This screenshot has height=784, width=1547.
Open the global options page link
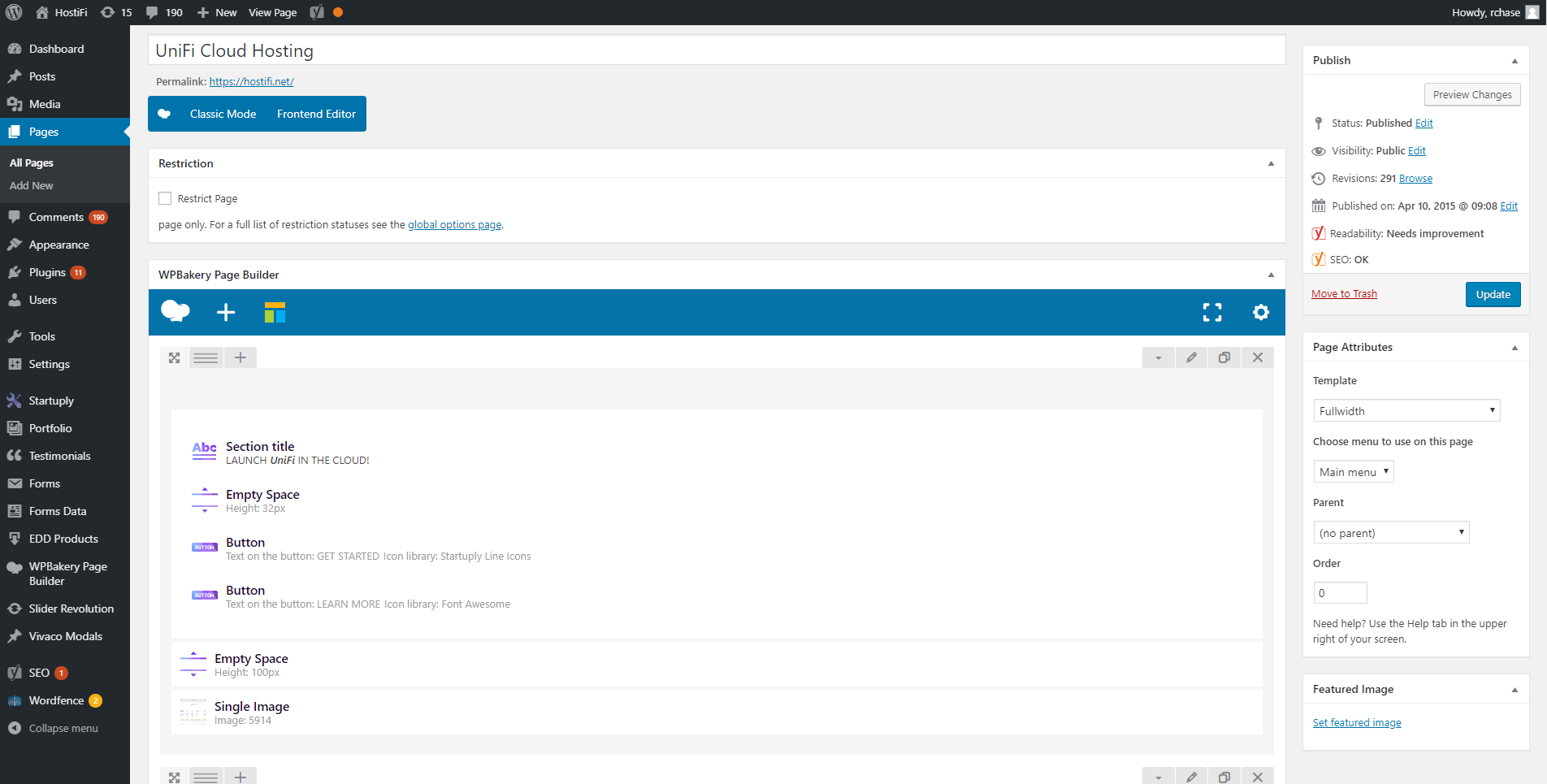click(x=454, y=225)
